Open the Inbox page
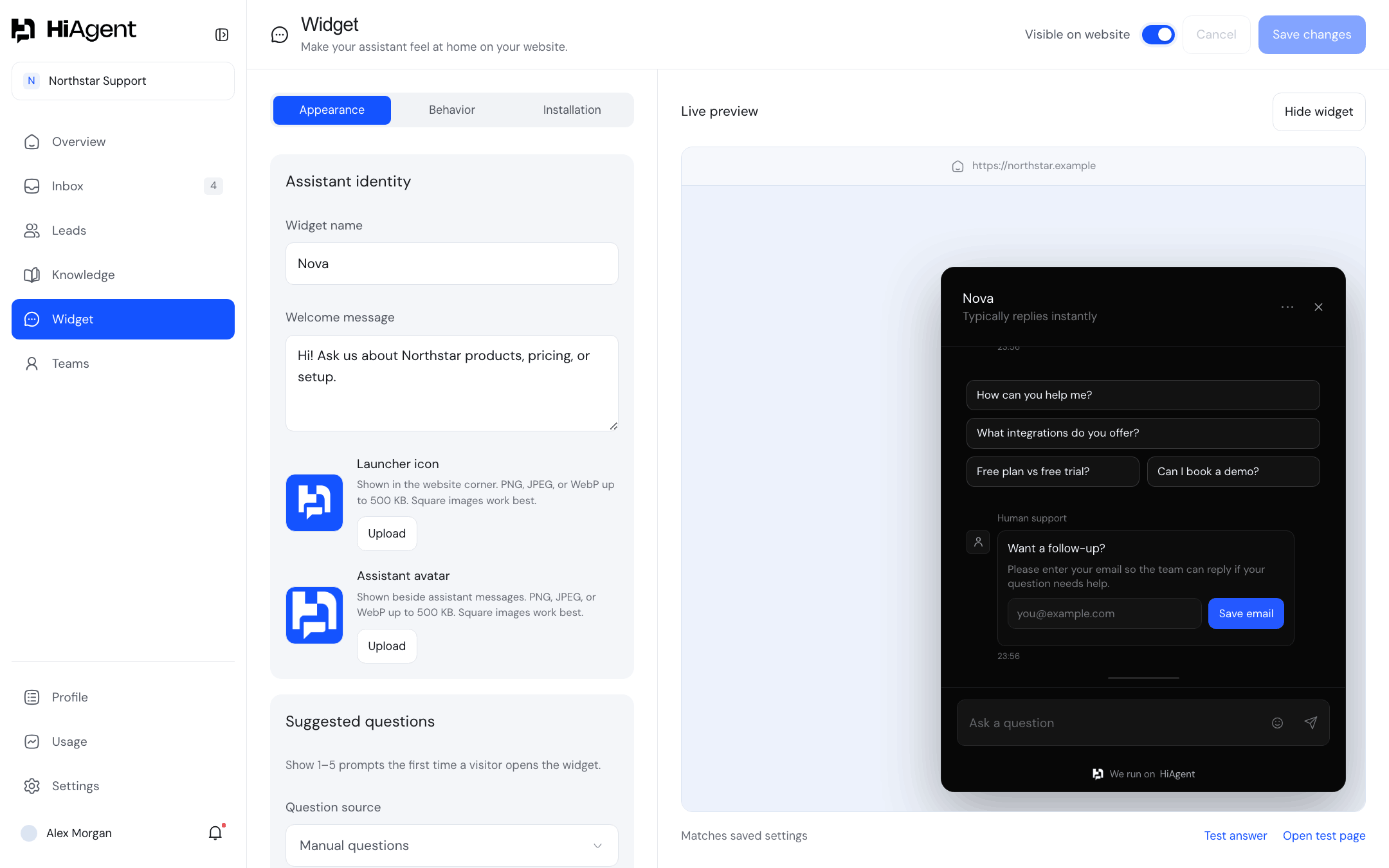 (x=123, y=186)
